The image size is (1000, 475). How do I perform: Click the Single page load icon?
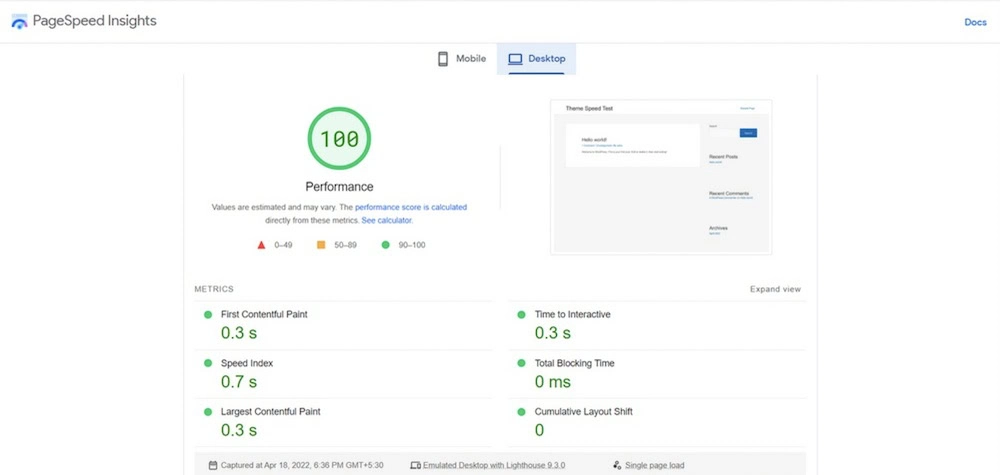click(x=616, y=465)
